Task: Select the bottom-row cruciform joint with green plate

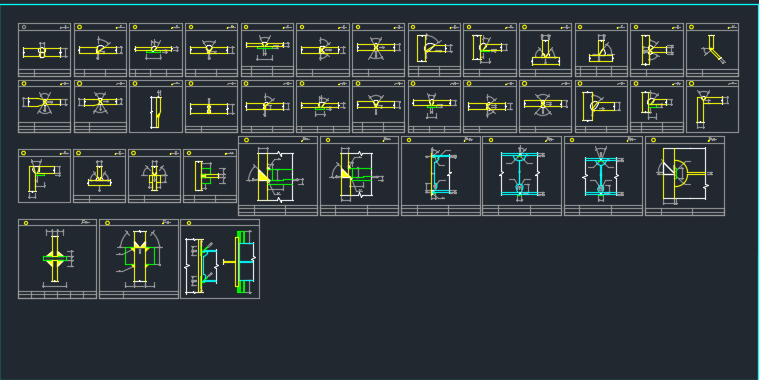Action: tap(58, 259)
